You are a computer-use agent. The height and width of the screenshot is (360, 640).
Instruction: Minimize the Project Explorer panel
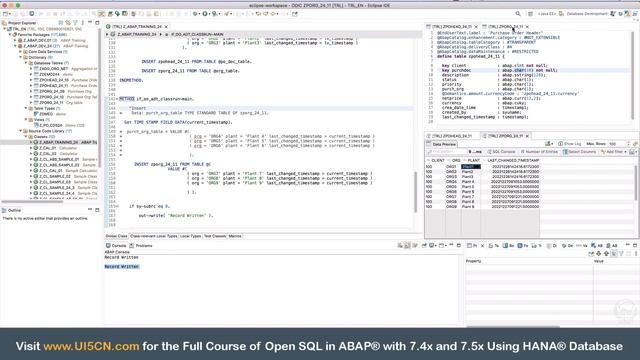[x=90, y=23]
